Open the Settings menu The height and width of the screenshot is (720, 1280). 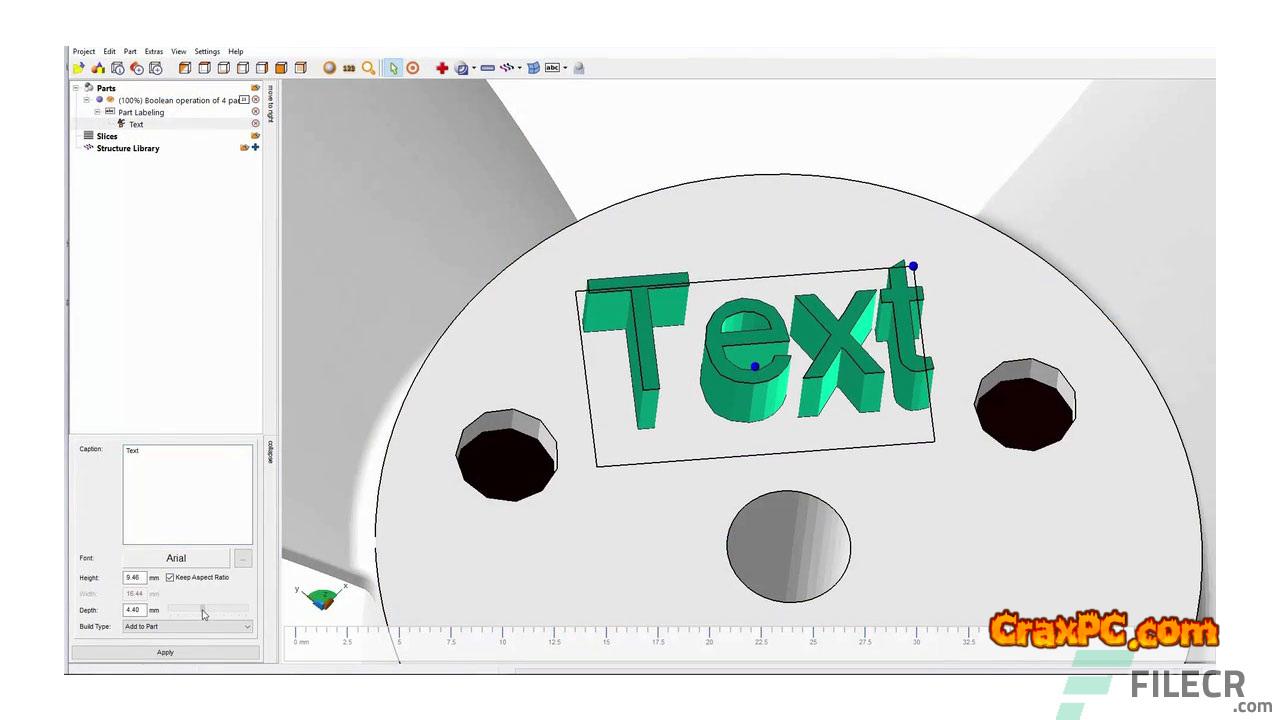point(207,52)
